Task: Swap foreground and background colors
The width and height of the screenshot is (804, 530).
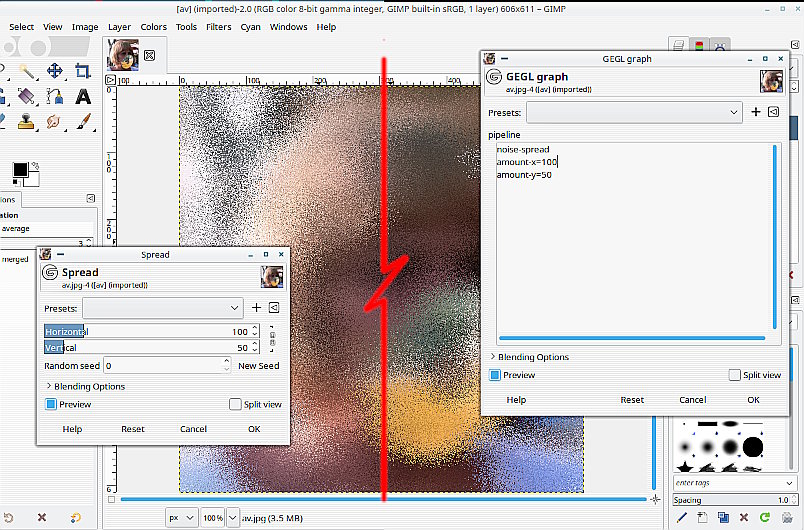Action: coord(35,166)
